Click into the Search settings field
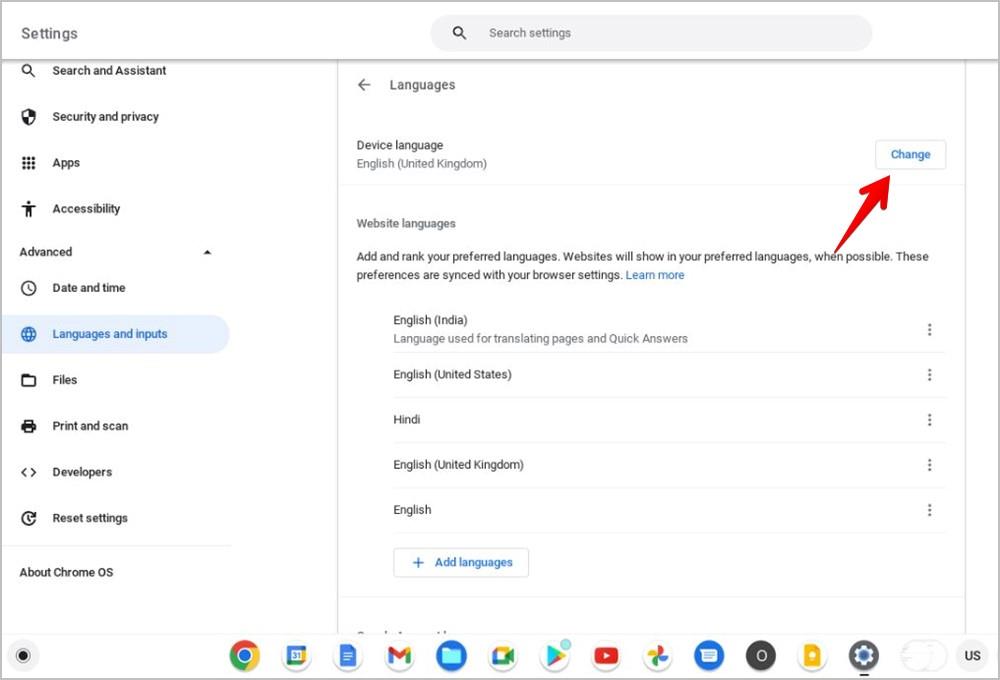 (x=651, y=33)
